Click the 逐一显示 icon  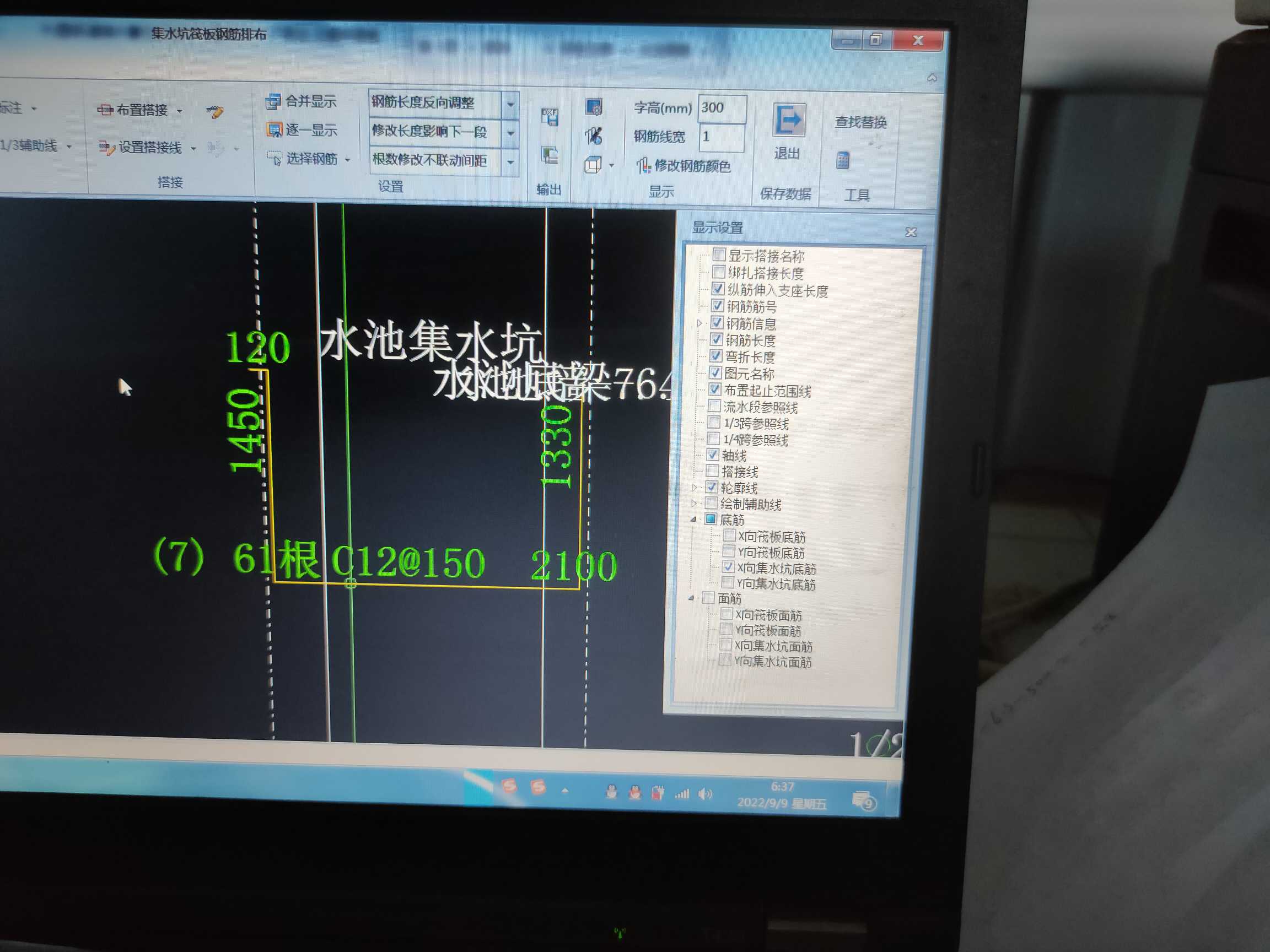pos(275,130)
